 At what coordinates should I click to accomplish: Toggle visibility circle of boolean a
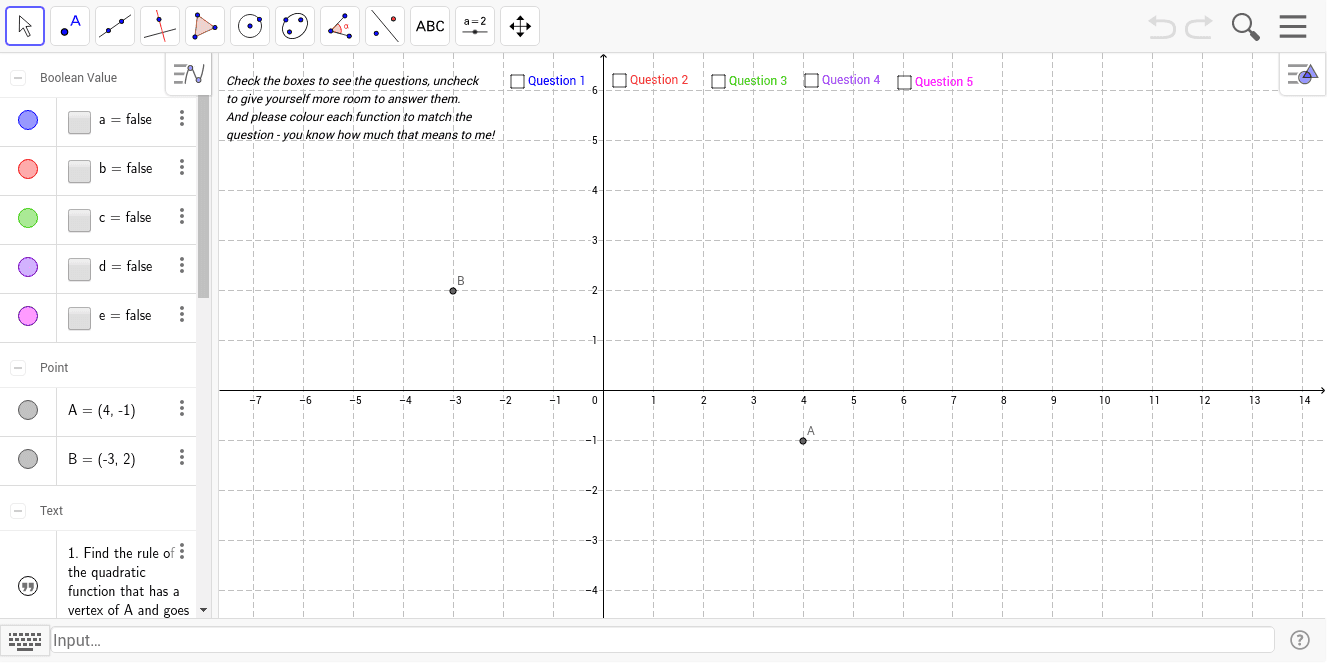28,120
